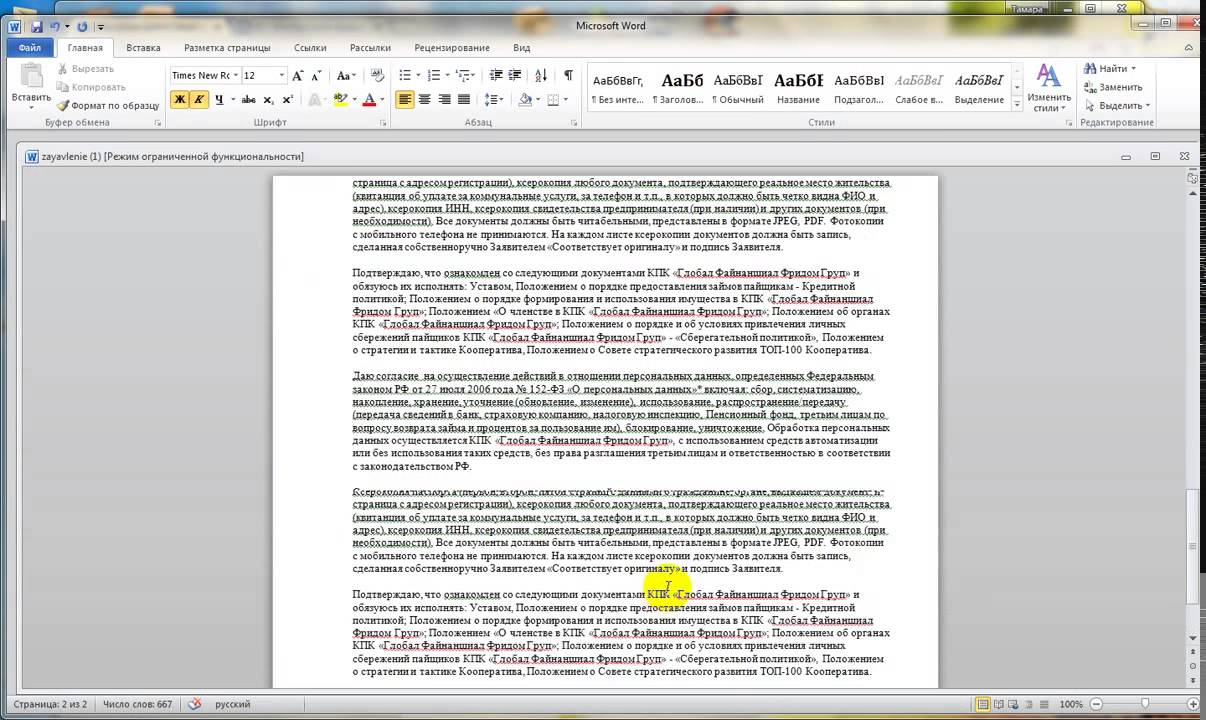Viewport: 1206px width, 720px height.
Task: Expand numbered list options dropdown
Action: 446,75
